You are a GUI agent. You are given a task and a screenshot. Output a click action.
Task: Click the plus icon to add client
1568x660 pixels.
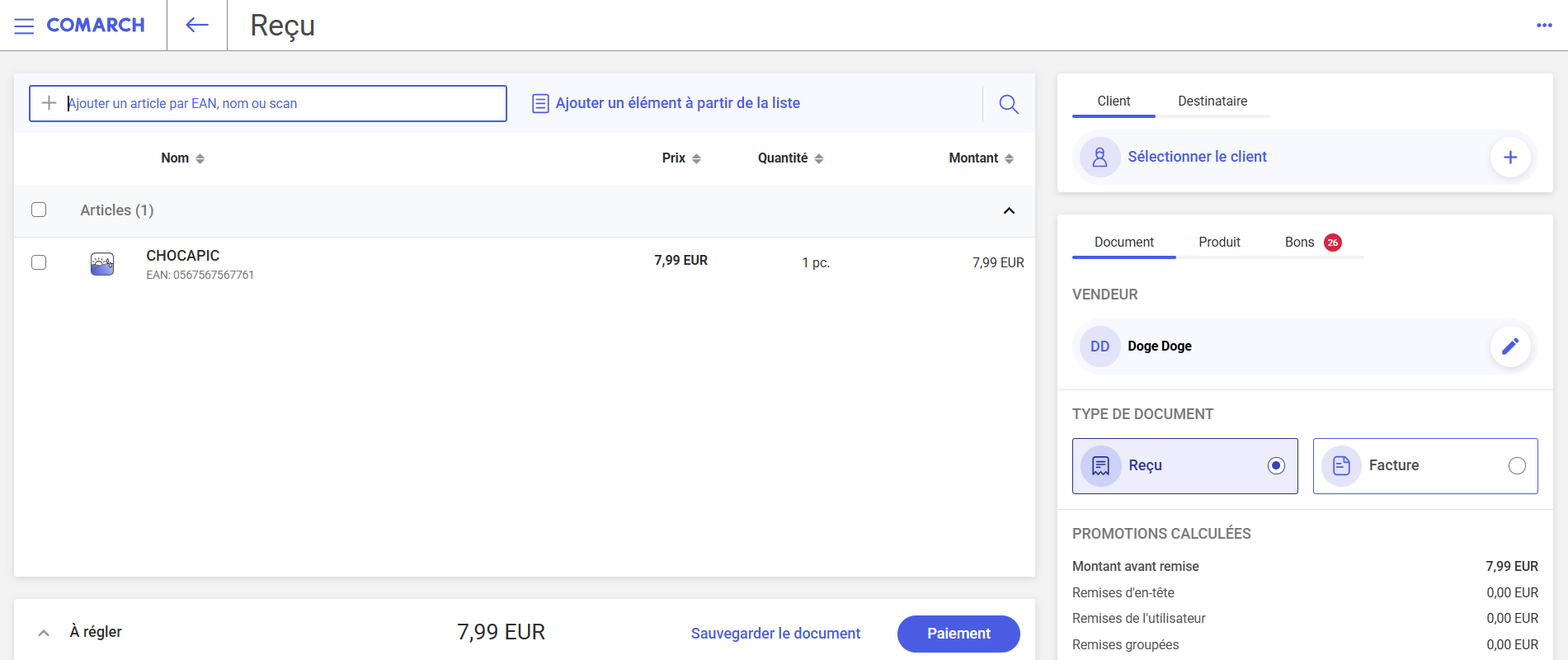click(x=1509, y=158)
